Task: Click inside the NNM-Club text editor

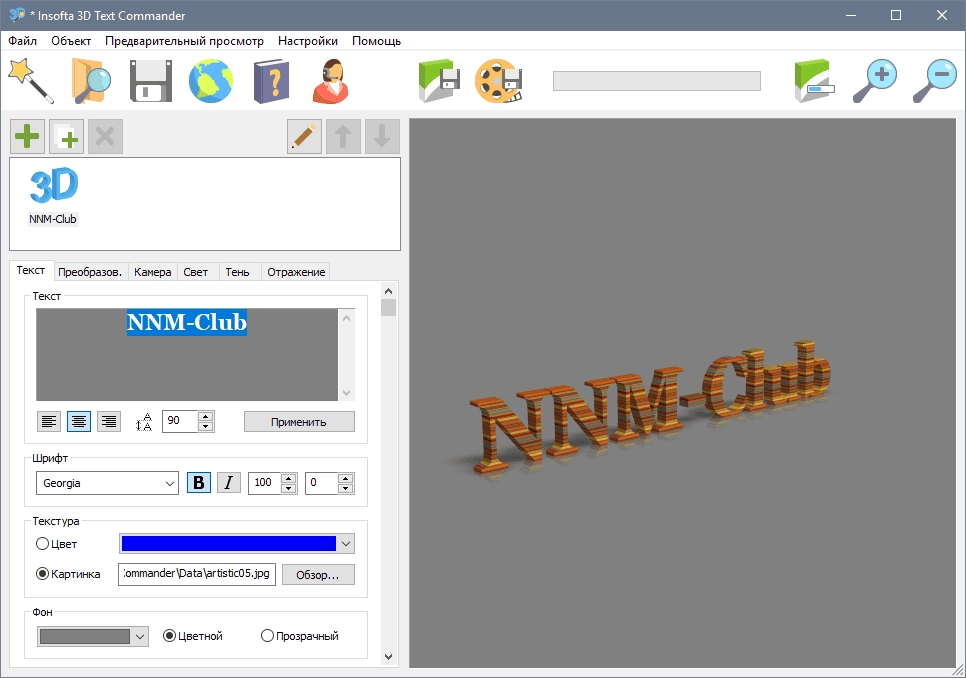Action: point(187,355)
